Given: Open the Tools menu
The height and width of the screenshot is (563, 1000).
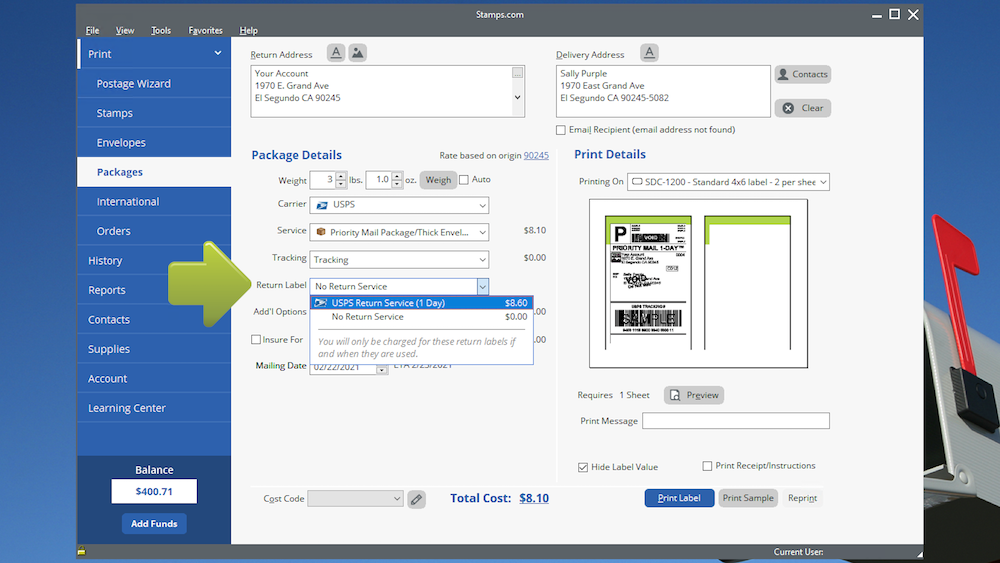Looking at the screenshot, I should click(x=161, y=31).
